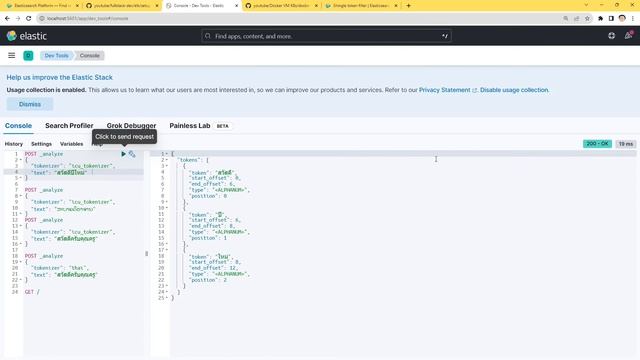Screen dimensions: 640x360
Task: Click the POST _analyze text on line 7
Action: tap(44, 190)
